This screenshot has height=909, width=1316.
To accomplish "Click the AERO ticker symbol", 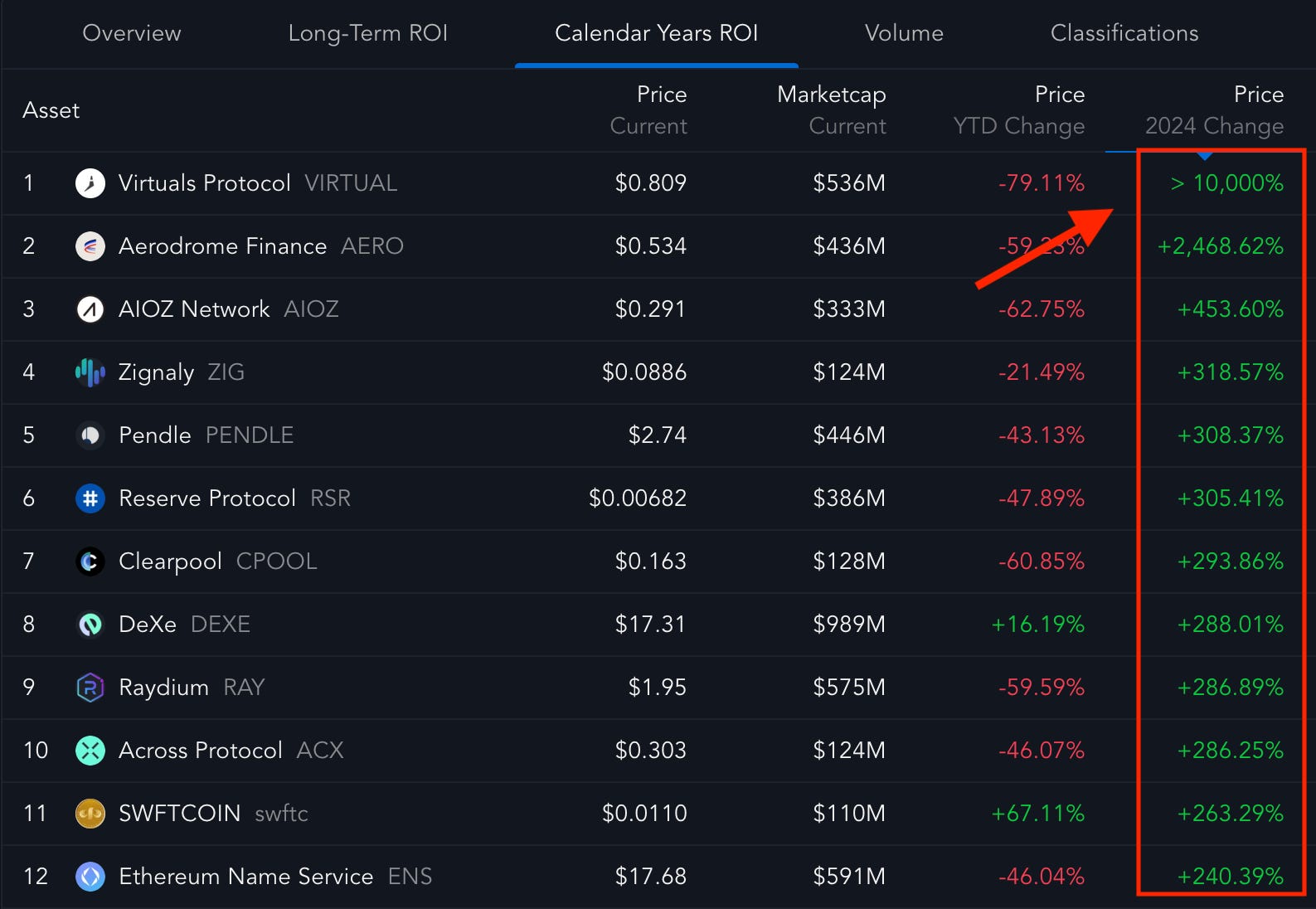I will point(372,245).
